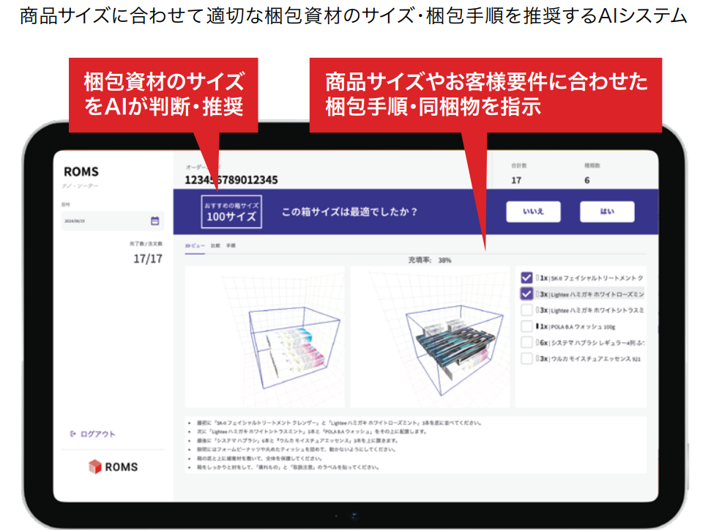The height and width of the screenshot is (530, 719).
Task: Check the SK-II フェイシャルトリートメント item
Action: click(x=527, y=277)
